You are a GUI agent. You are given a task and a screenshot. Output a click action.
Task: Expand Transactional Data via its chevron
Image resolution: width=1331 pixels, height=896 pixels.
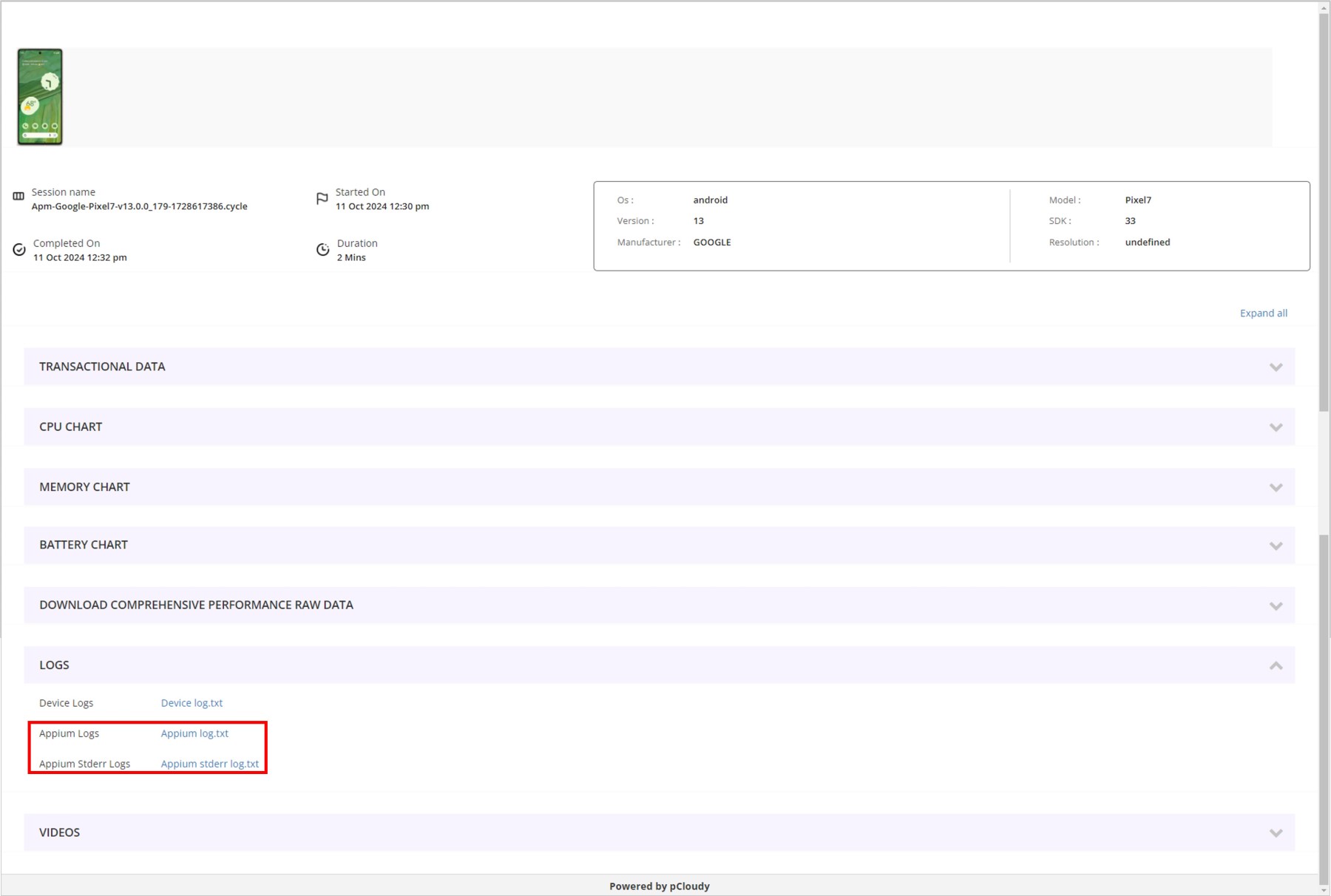click(x=1276, y=367)
